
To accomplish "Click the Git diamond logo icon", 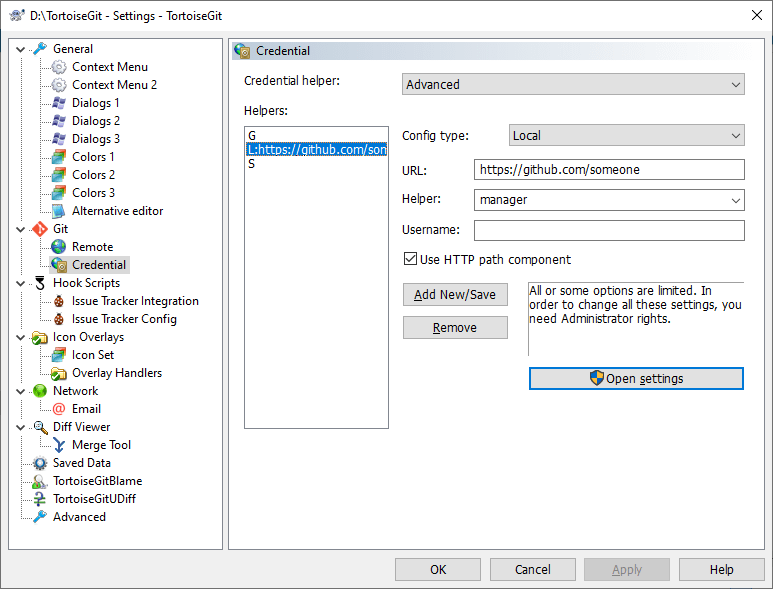I will [40, 229].
